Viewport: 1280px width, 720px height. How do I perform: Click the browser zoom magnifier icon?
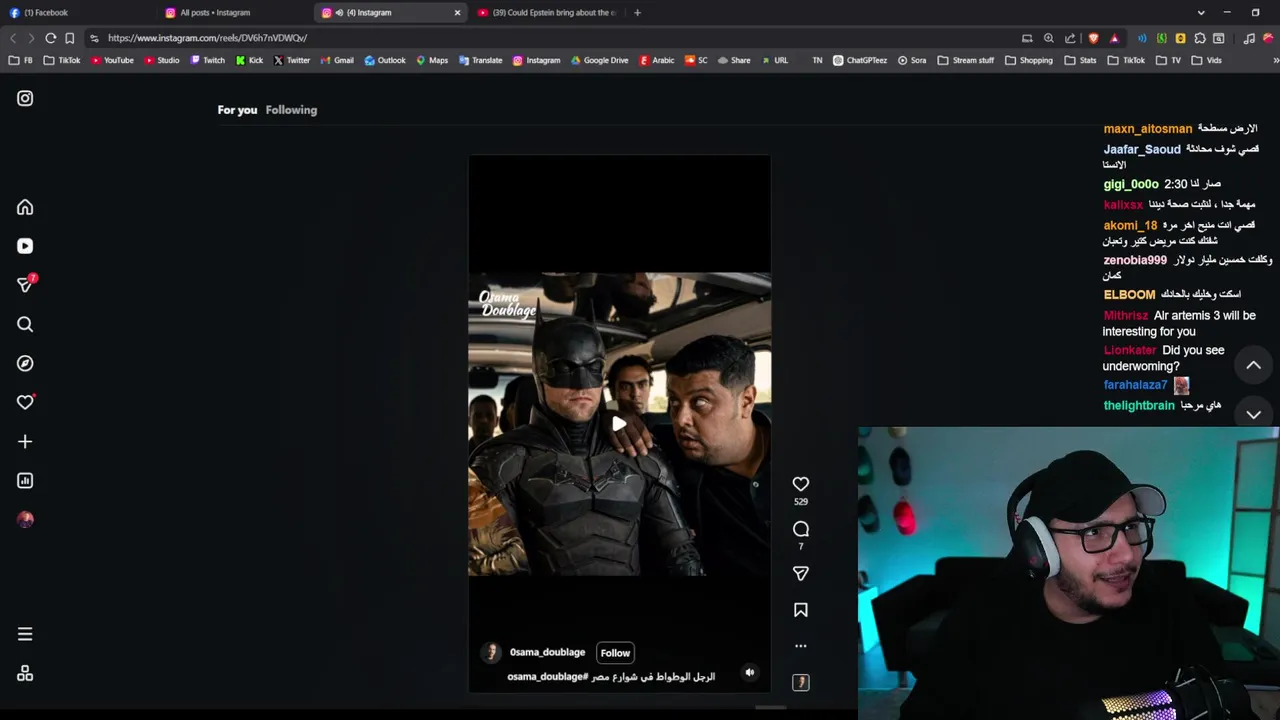(1048, 38)
